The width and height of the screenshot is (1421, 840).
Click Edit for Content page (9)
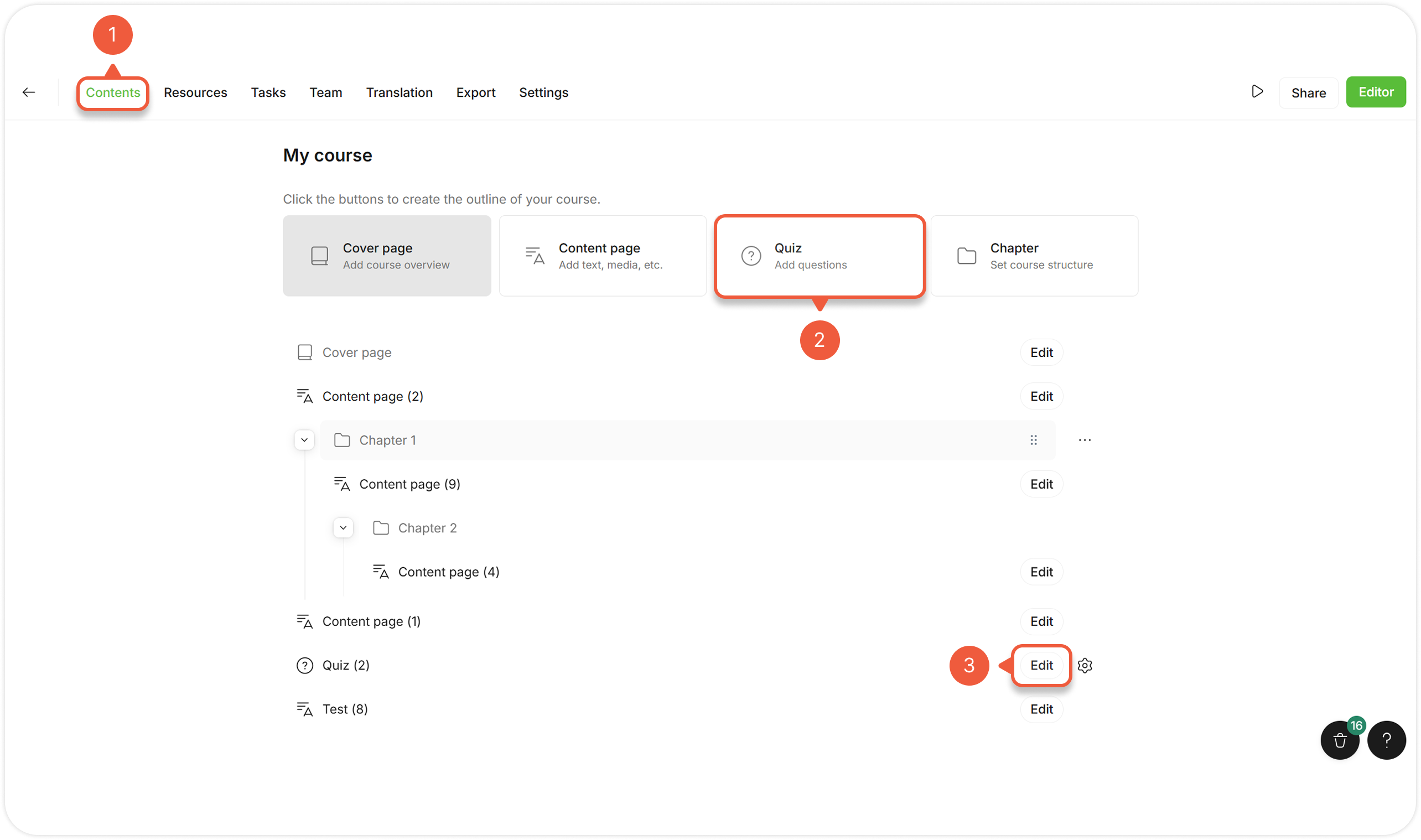1041,484
